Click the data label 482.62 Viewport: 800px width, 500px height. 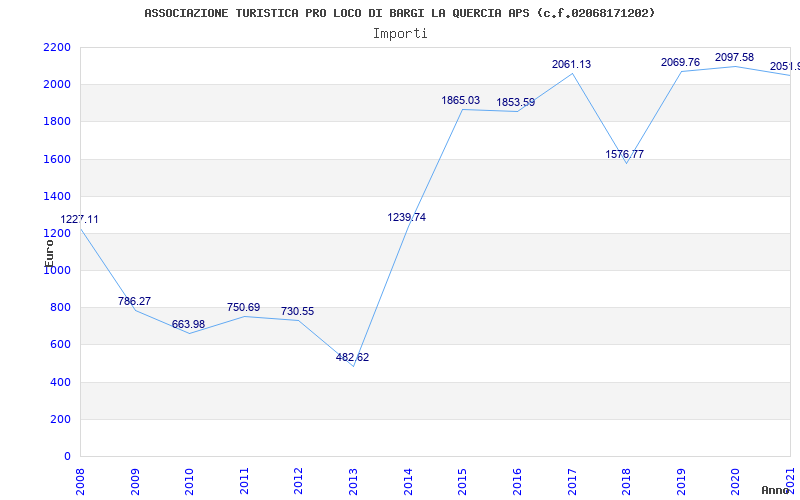pos(352,357)
